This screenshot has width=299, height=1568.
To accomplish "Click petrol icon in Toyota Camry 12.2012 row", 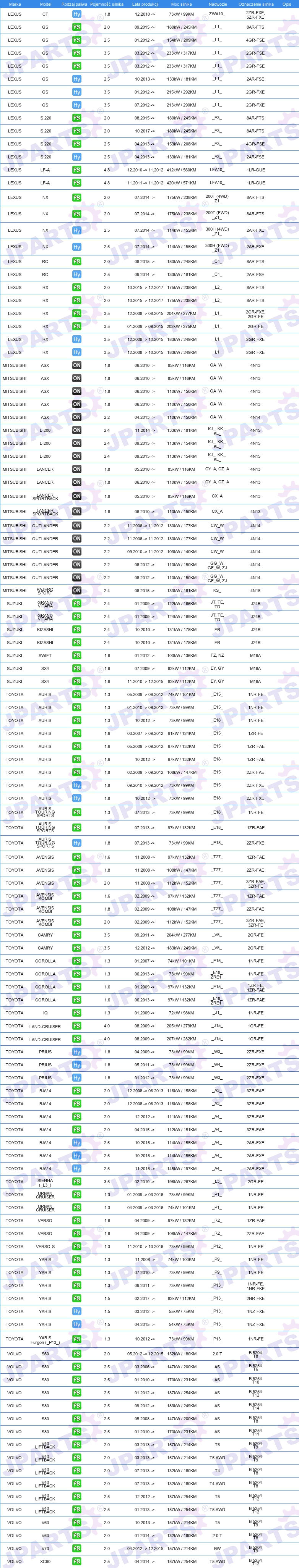I will point(76,948).
